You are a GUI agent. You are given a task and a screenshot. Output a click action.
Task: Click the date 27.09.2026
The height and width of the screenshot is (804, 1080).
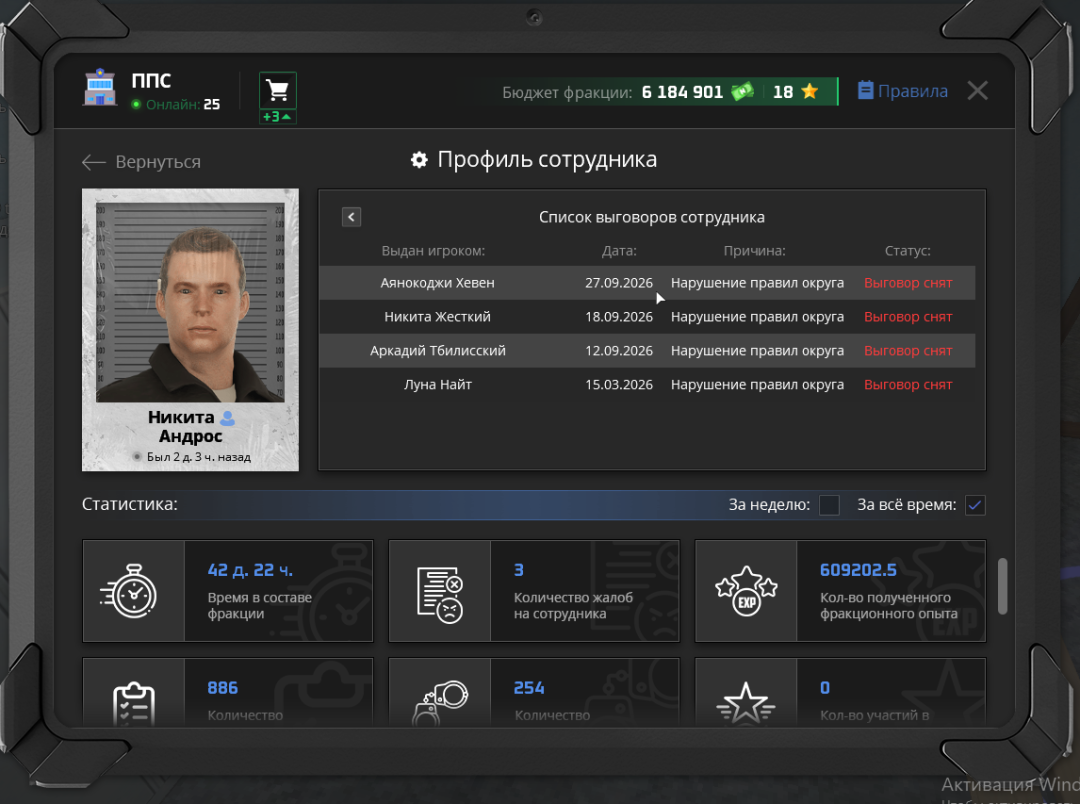click(x=619, y=283)
